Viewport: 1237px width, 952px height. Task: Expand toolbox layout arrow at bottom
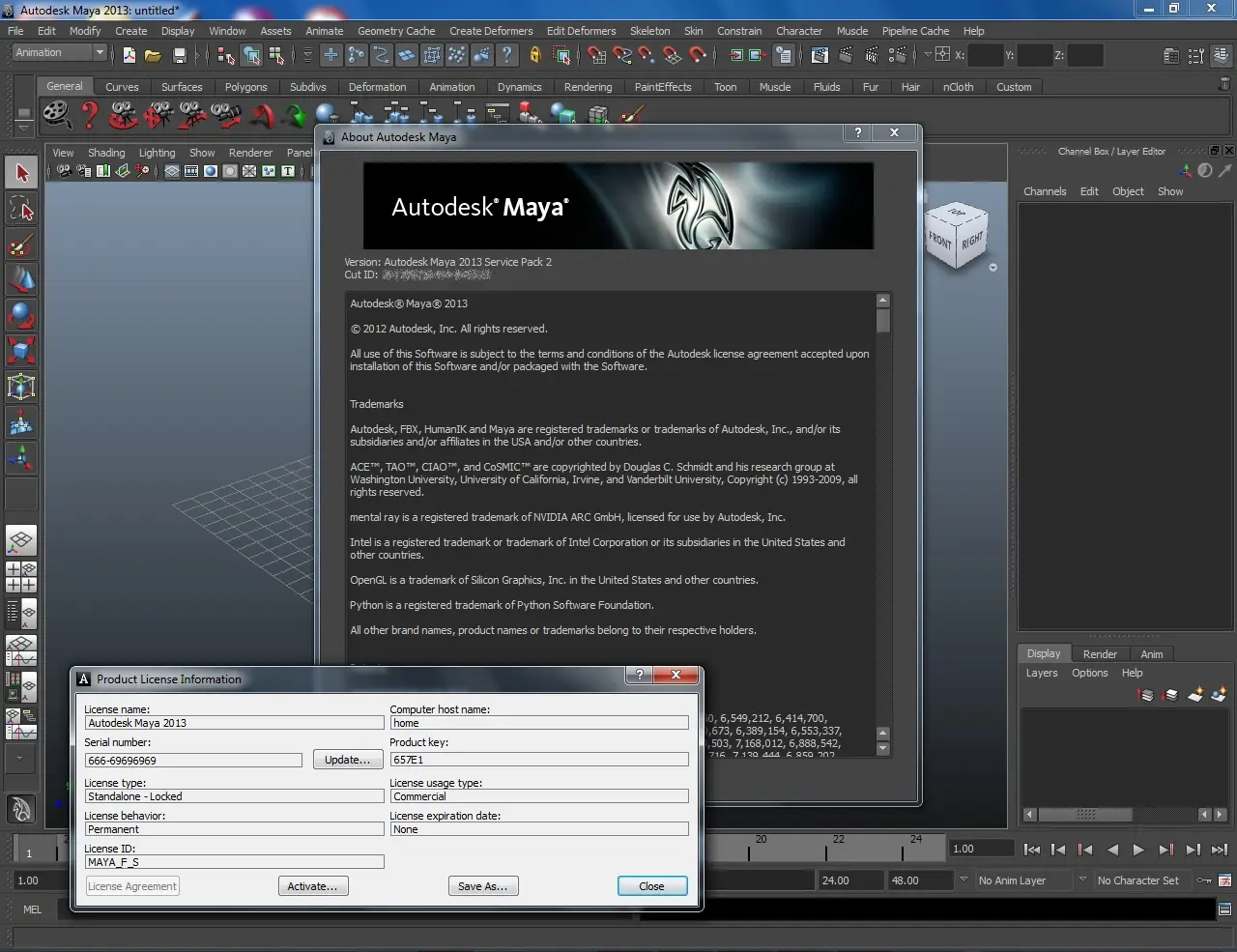point(20,759)
